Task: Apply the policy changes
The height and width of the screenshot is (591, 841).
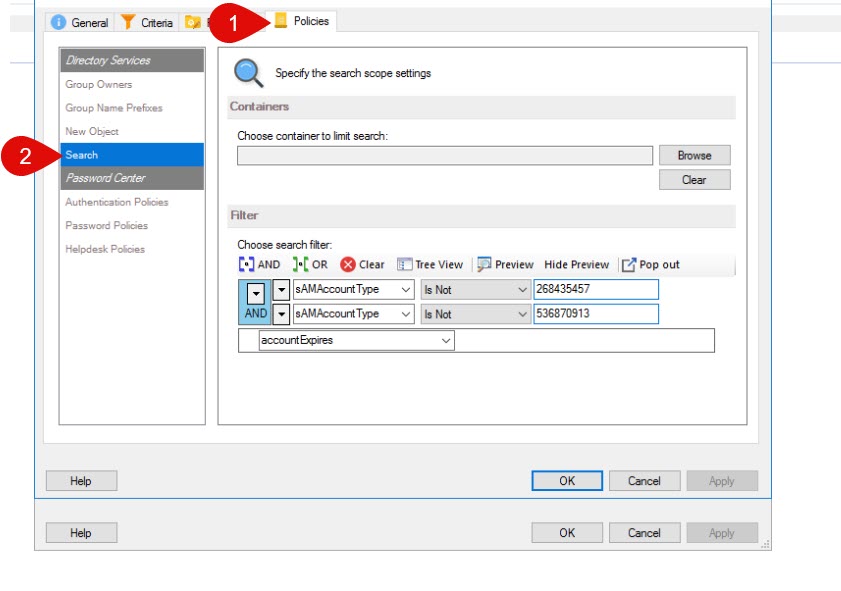Action: 722,480
